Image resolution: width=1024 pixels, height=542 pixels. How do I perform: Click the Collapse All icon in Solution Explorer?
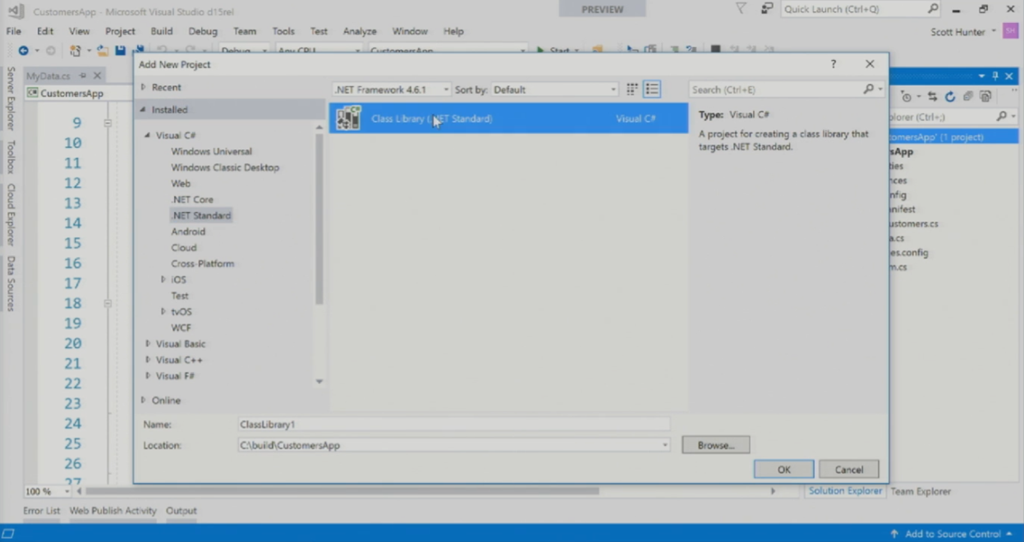(x=968, y=97)
